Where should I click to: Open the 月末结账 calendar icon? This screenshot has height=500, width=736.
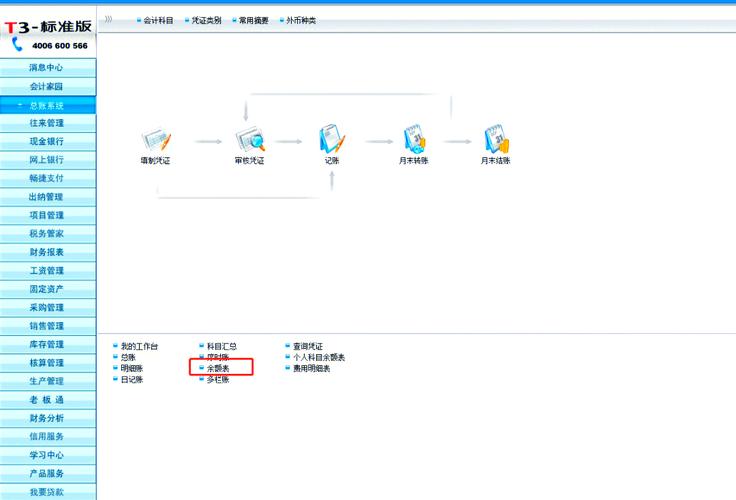pos(496,139)
